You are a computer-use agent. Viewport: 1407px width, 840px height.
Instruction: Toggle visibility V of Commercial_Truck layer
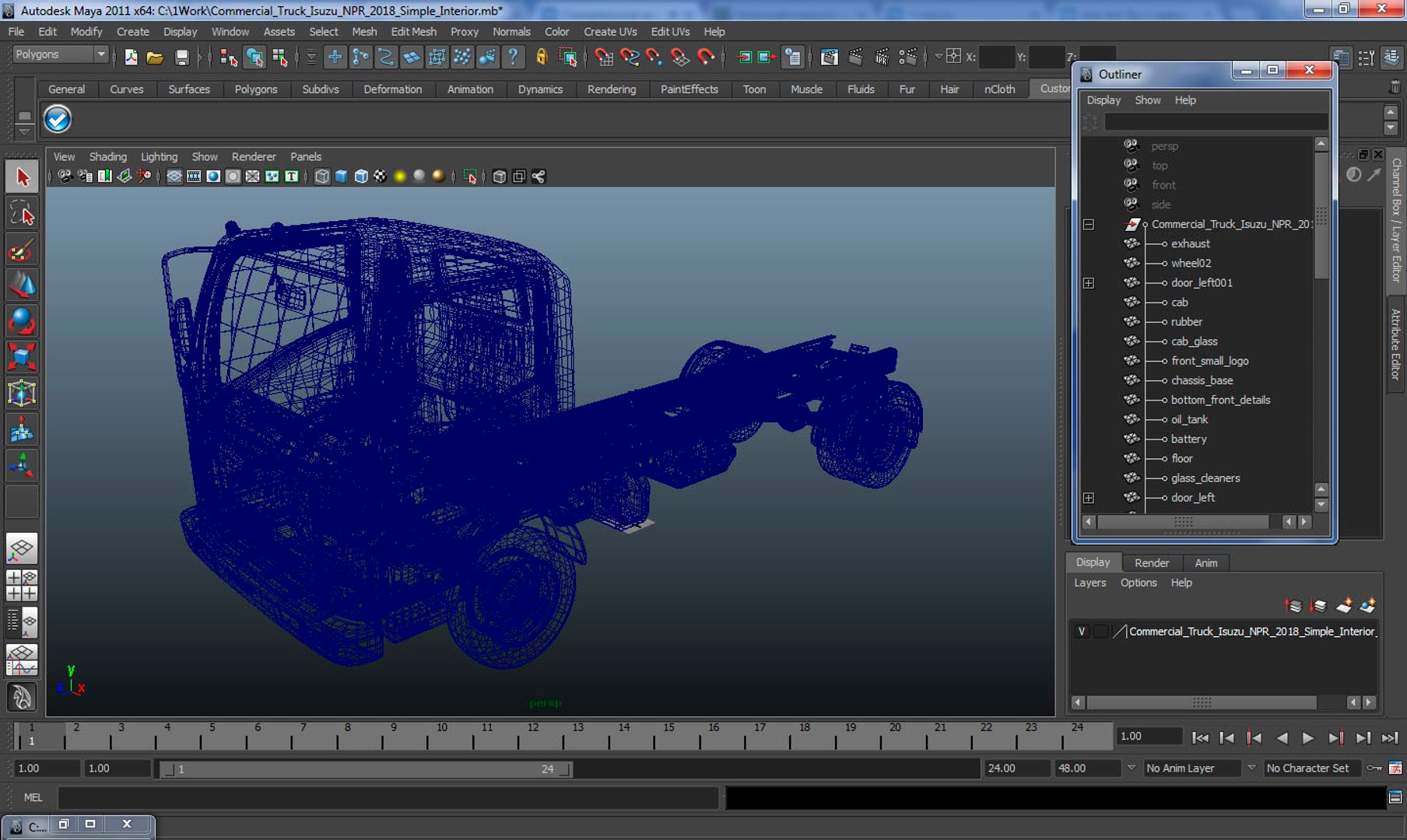coord(1082,632)
